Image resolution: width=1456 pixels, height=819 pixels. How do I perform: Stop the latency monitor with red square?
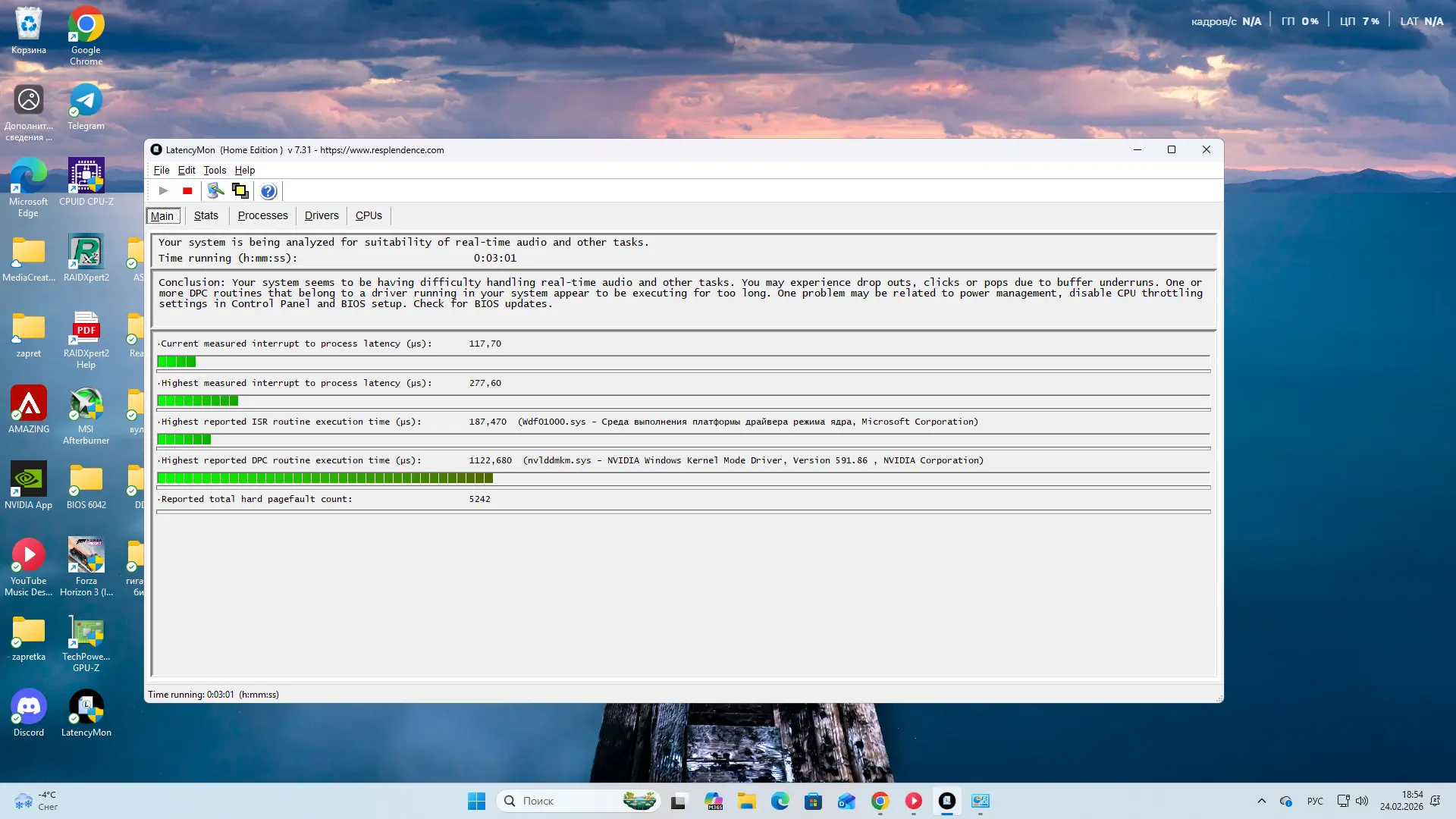click(x=187, y=191)
